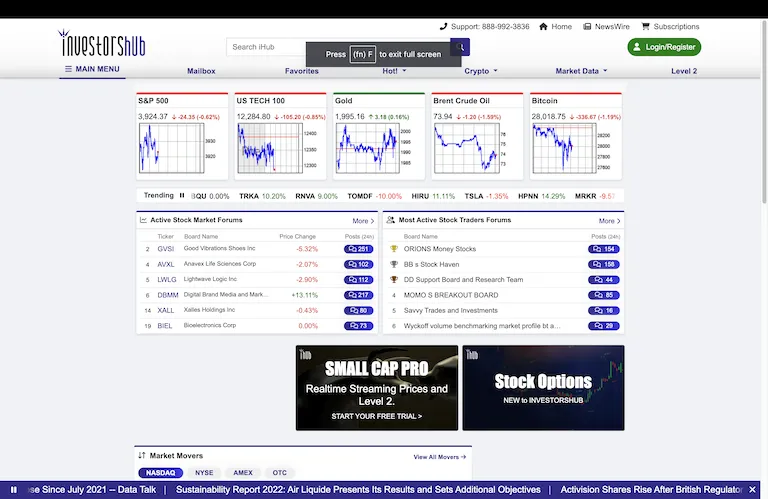
Task: Pause the bottom news ticker
Action: (x=14, y=490)
